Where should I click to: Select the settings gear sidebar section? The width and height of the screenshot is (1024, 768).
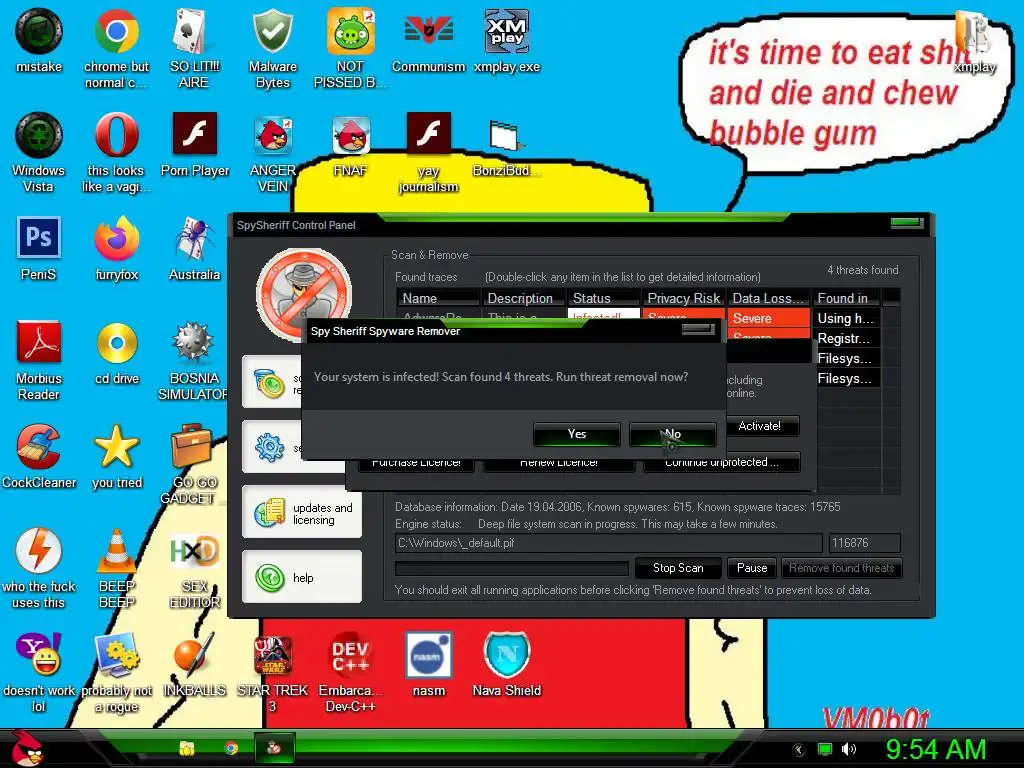pyautogui.click(x=271, y=448)
